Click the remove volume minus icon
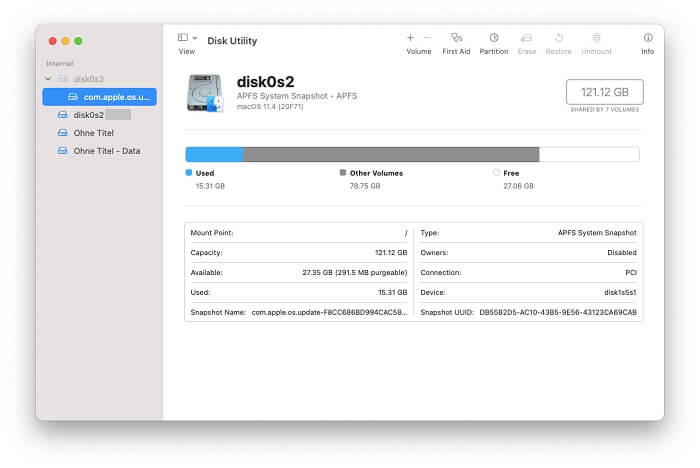Screen dimensions: 700x468 428,38
